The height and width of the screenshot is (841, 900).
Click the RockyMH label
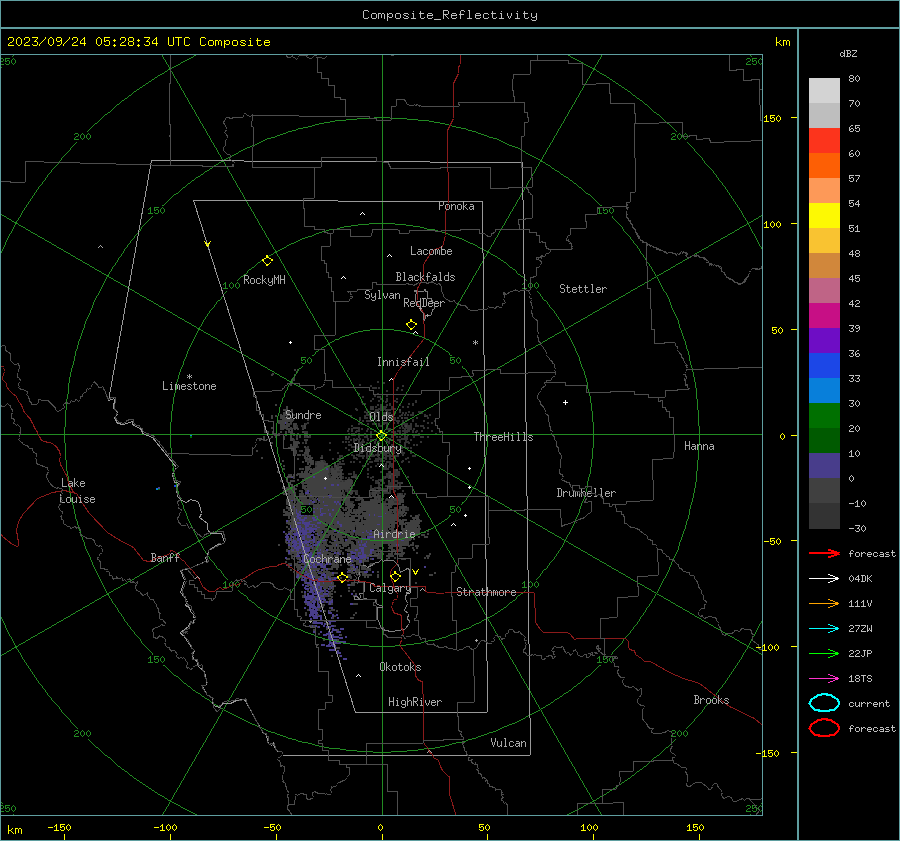(x=264, y=280)
